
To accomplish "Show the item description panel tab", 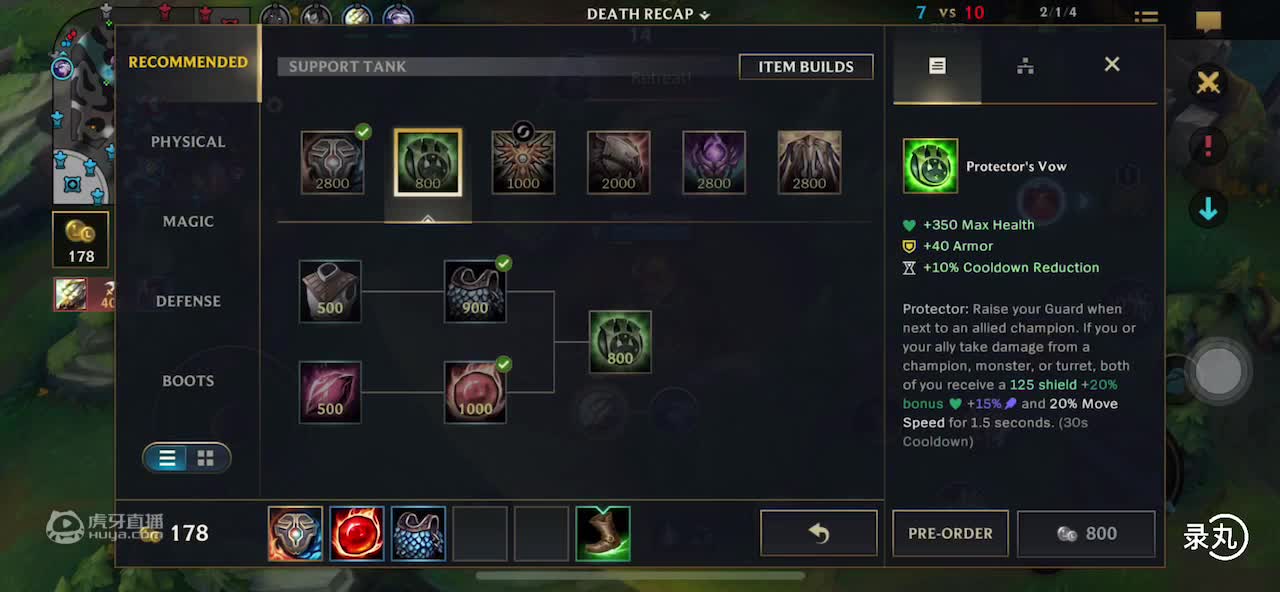I will (937, 66).
